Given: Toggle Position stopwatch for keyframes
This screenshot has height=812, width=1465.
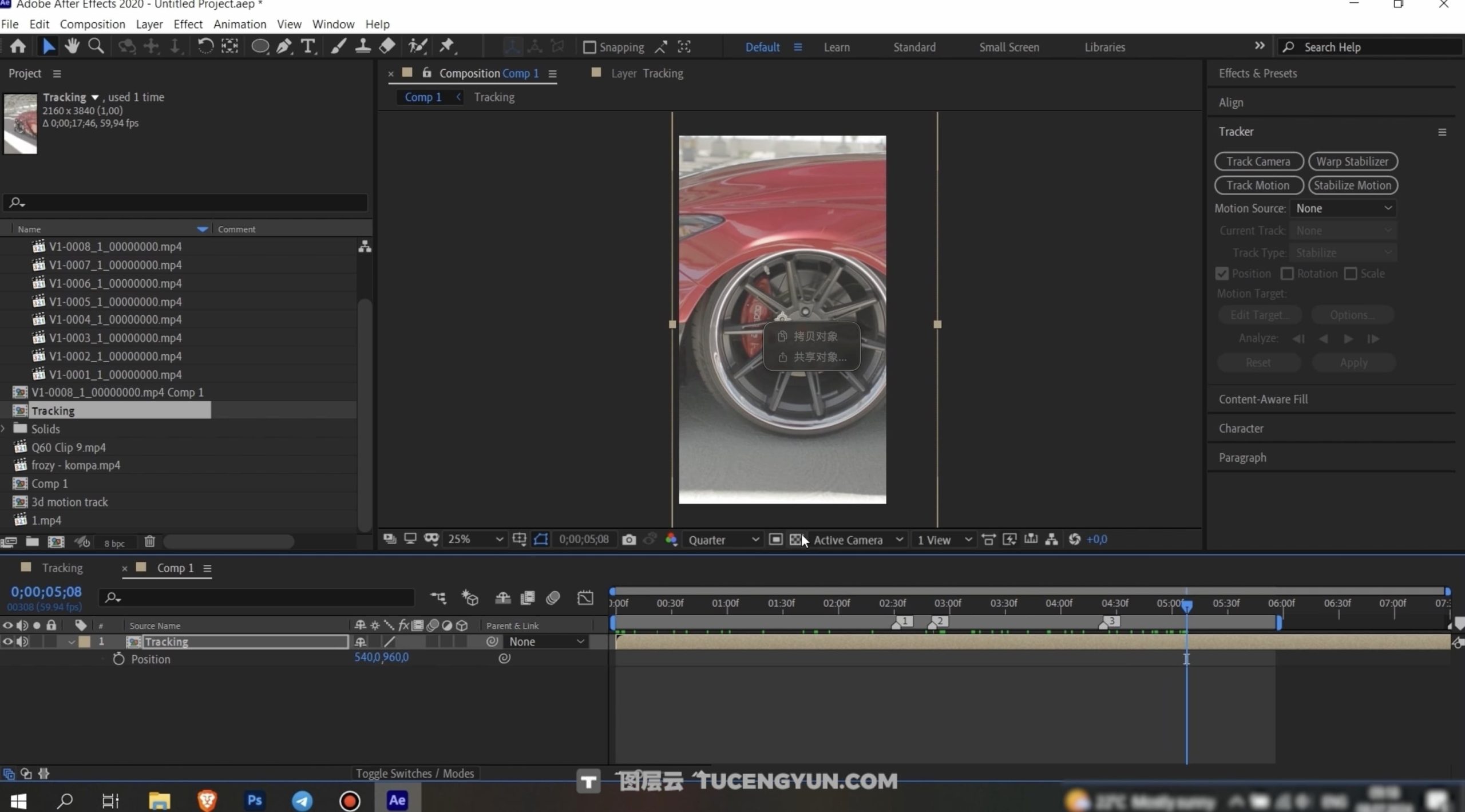Looking at the screenshot, I should pyautogui.click(x=118, y=659).
